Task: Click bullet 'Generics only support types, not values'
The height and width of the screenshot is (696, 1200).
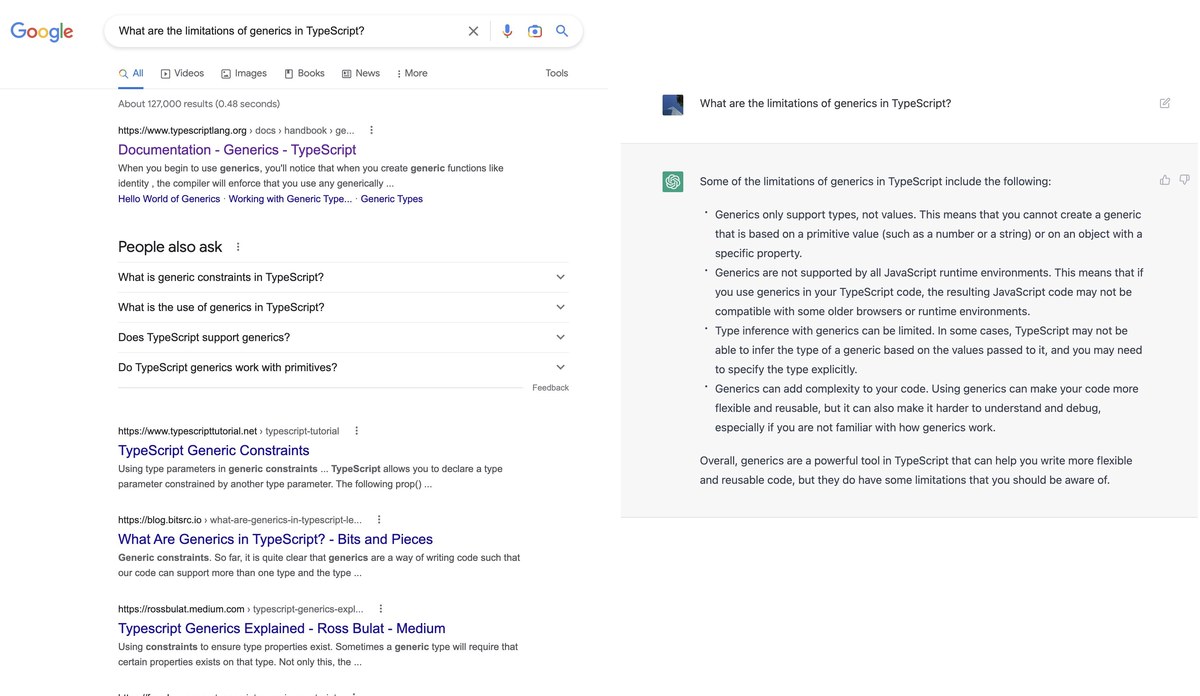Action: coord(928,234)
